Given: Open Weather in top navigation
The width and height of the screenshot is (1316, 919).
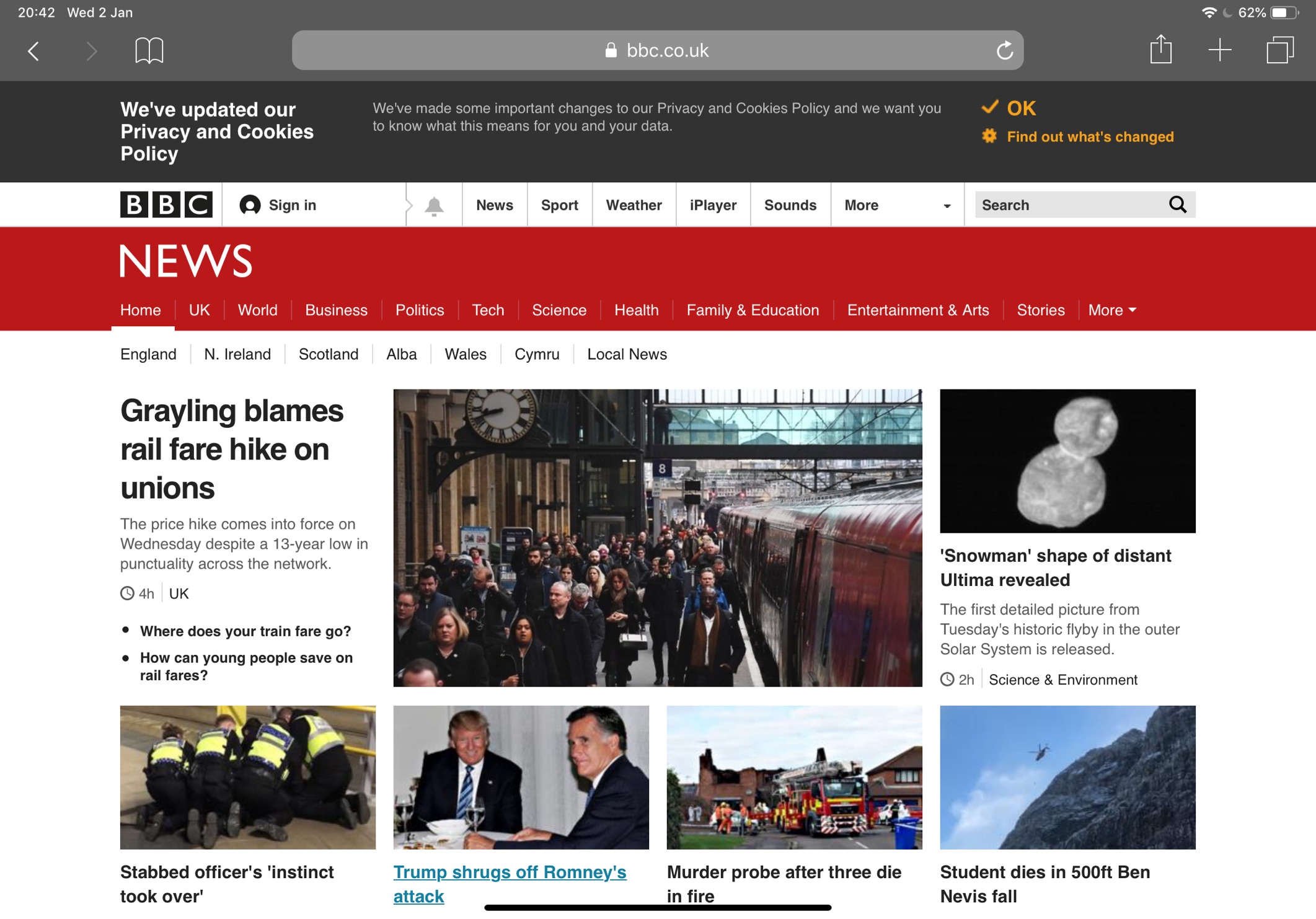Looking at the screenshot, I should pos(634,205).
